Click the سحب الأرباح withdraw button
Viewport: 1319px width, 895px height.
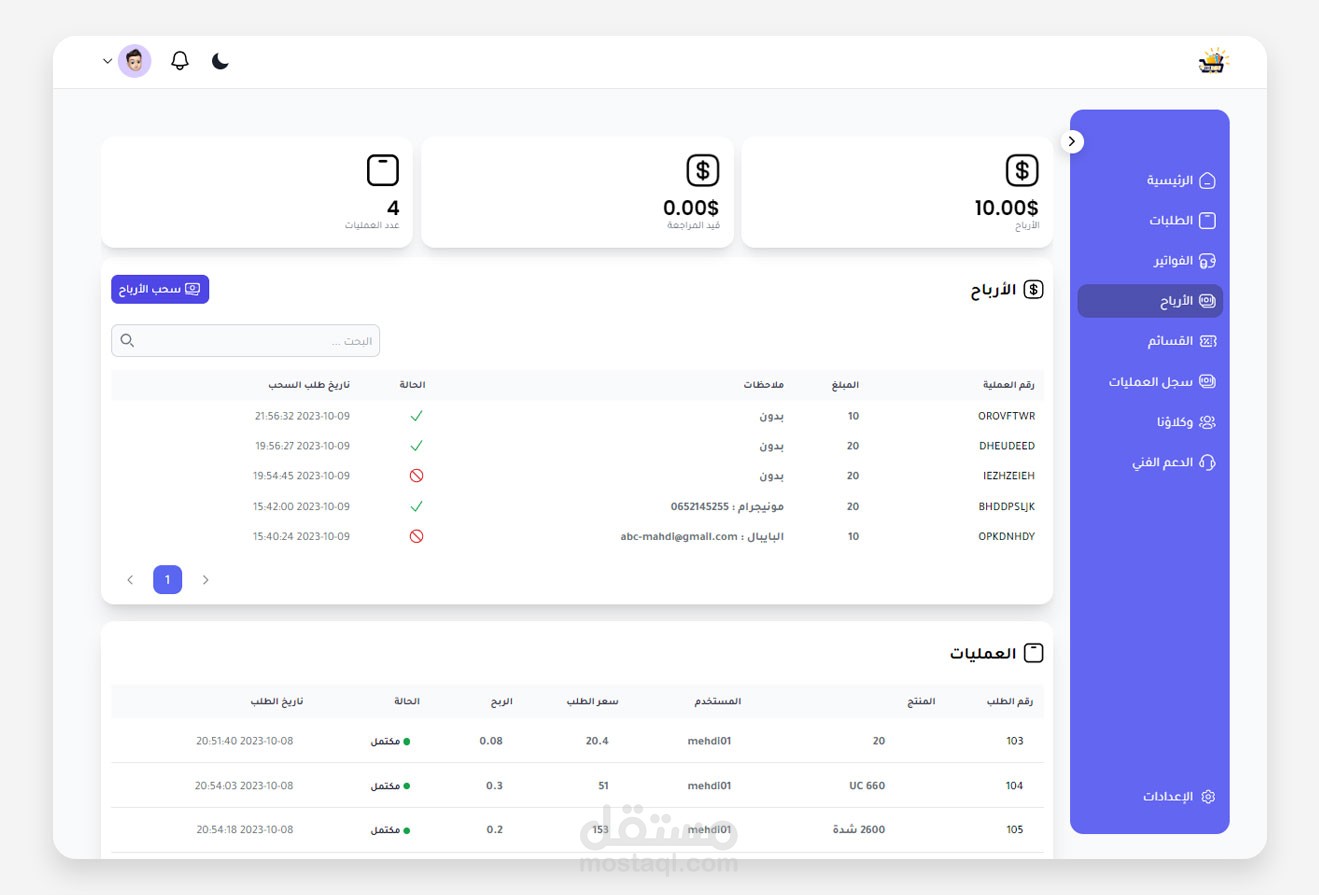tap(160, 289)
